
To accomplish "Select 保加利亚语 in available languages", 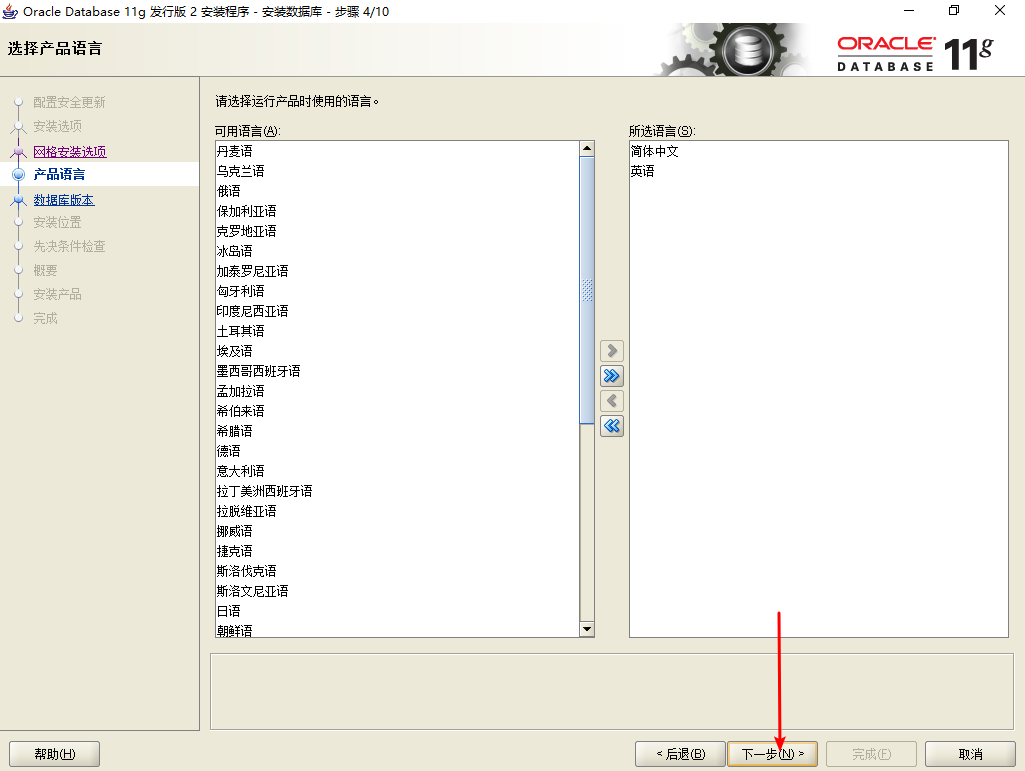I will tap(397, 211).
